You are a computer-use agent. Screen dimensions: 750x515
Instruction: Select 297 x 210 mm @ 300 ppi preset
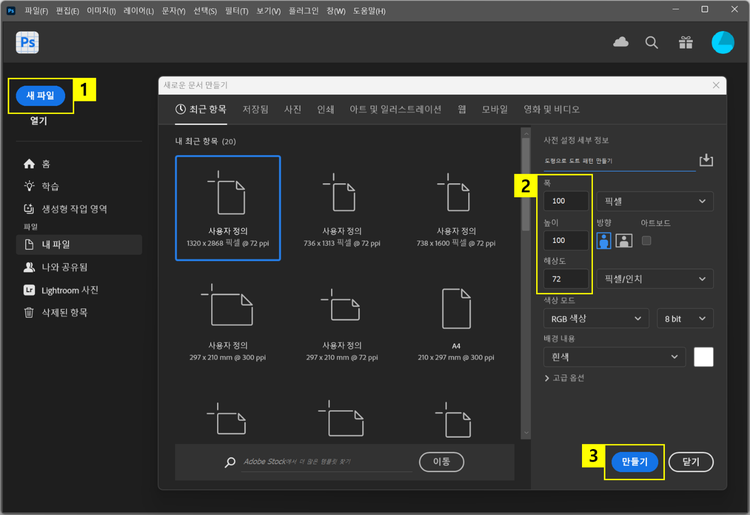[x=228, y=323]
